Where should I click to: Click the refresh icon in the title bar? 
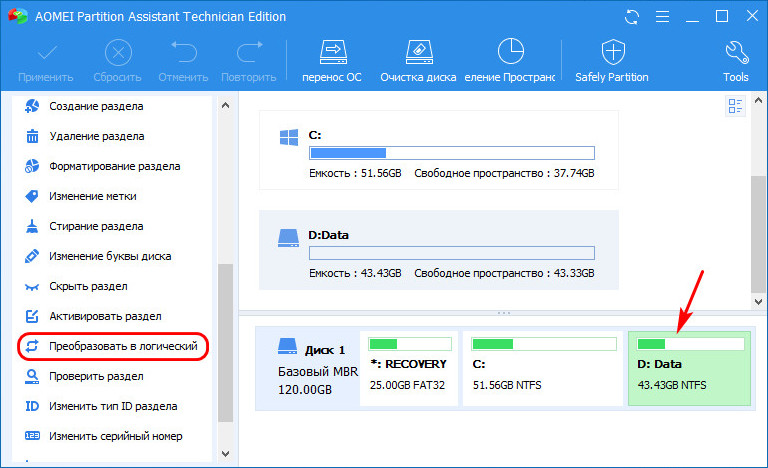[x=632, y=17]
